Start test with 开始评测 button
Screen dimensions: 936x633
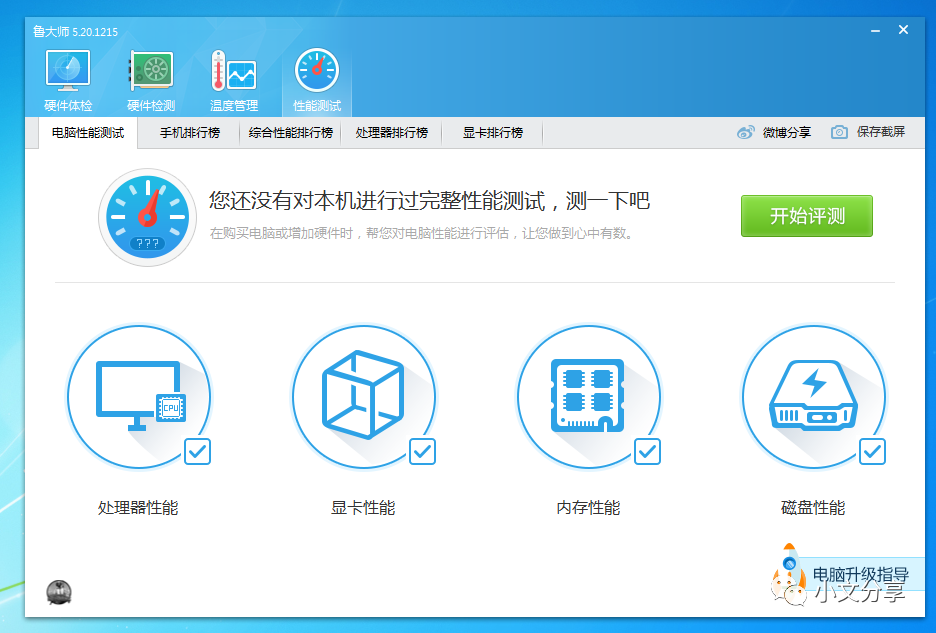[806, 216]
